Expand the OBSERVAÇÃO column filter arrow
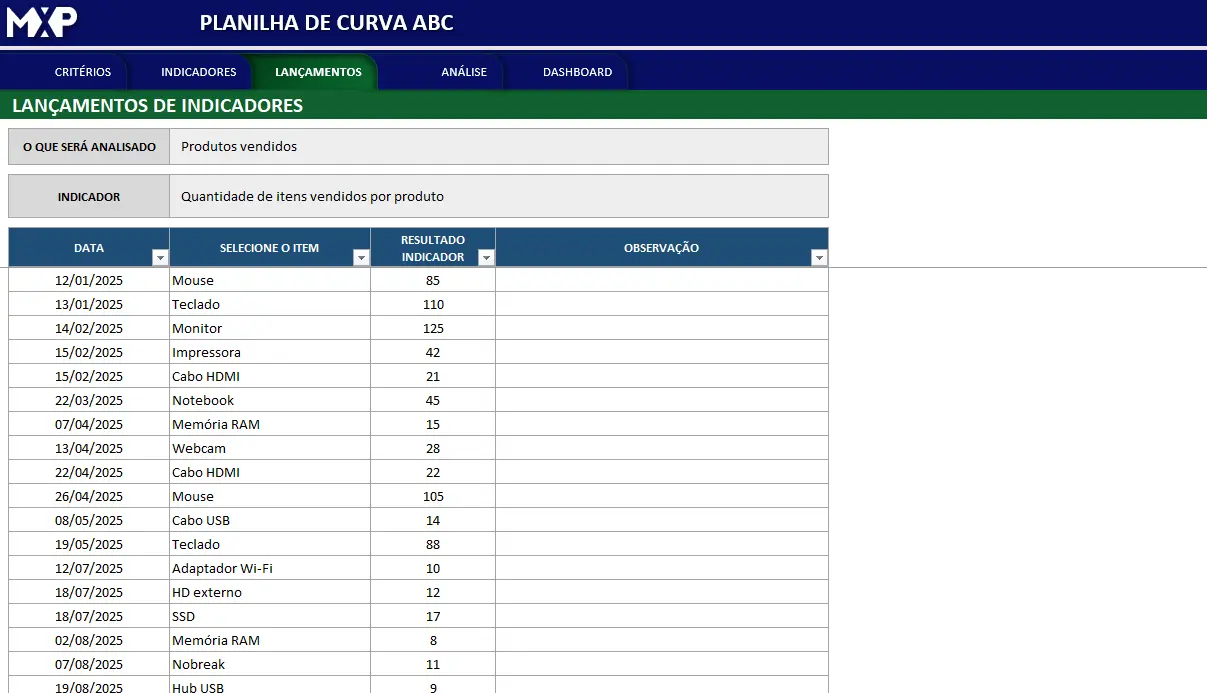This screenshot has width=1207, height=693. [x=819, y=258]
